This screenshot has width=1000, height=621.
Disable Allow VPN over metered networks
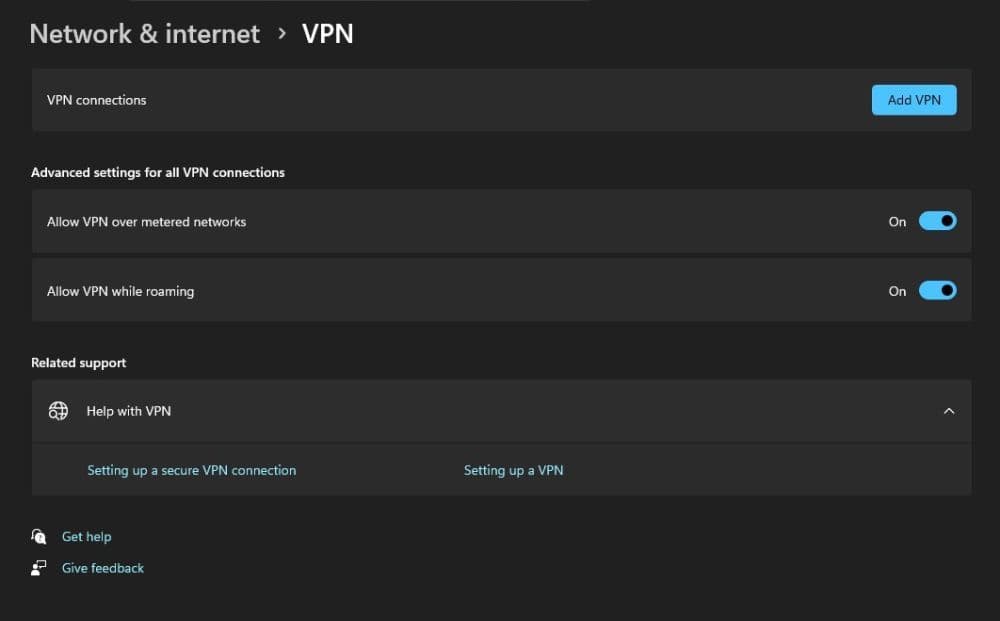point(937,221)
